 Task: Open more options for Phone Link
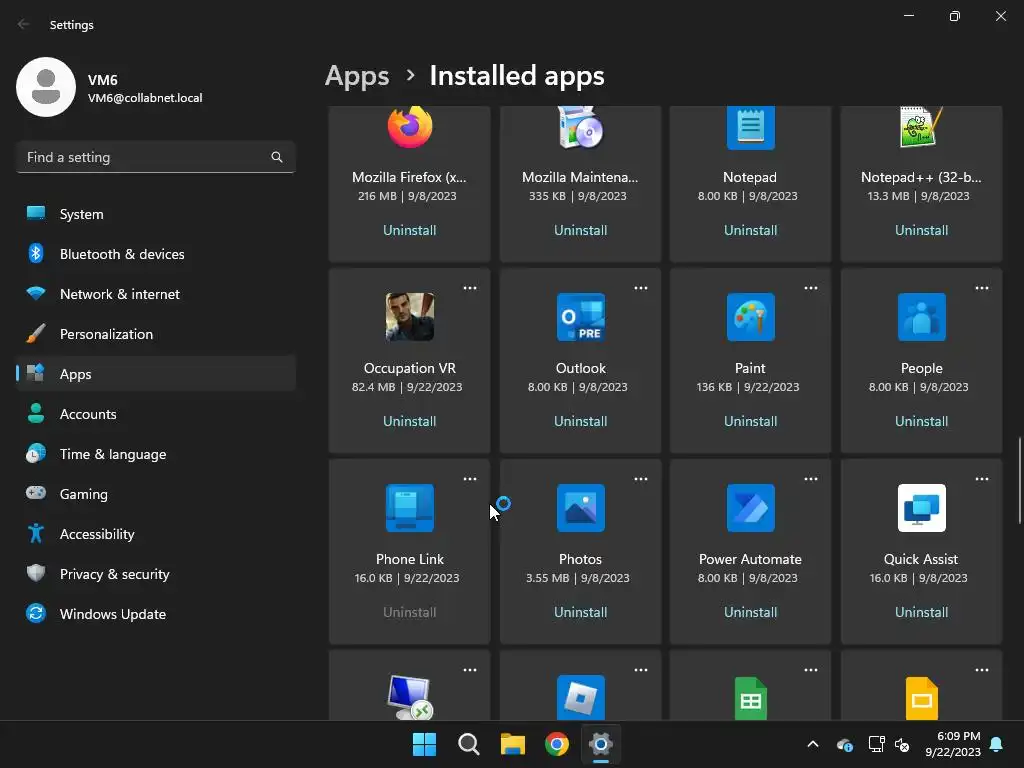pos(470,479)
